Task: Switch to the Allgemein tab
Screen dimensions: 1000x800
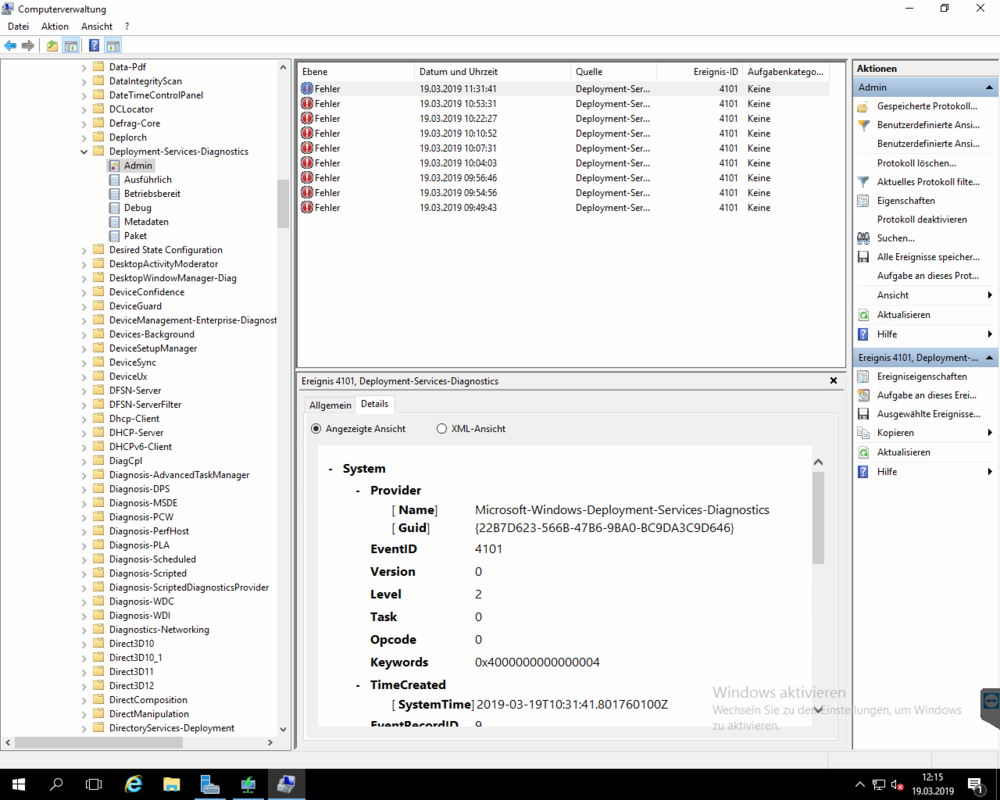Action: [330, 405]
